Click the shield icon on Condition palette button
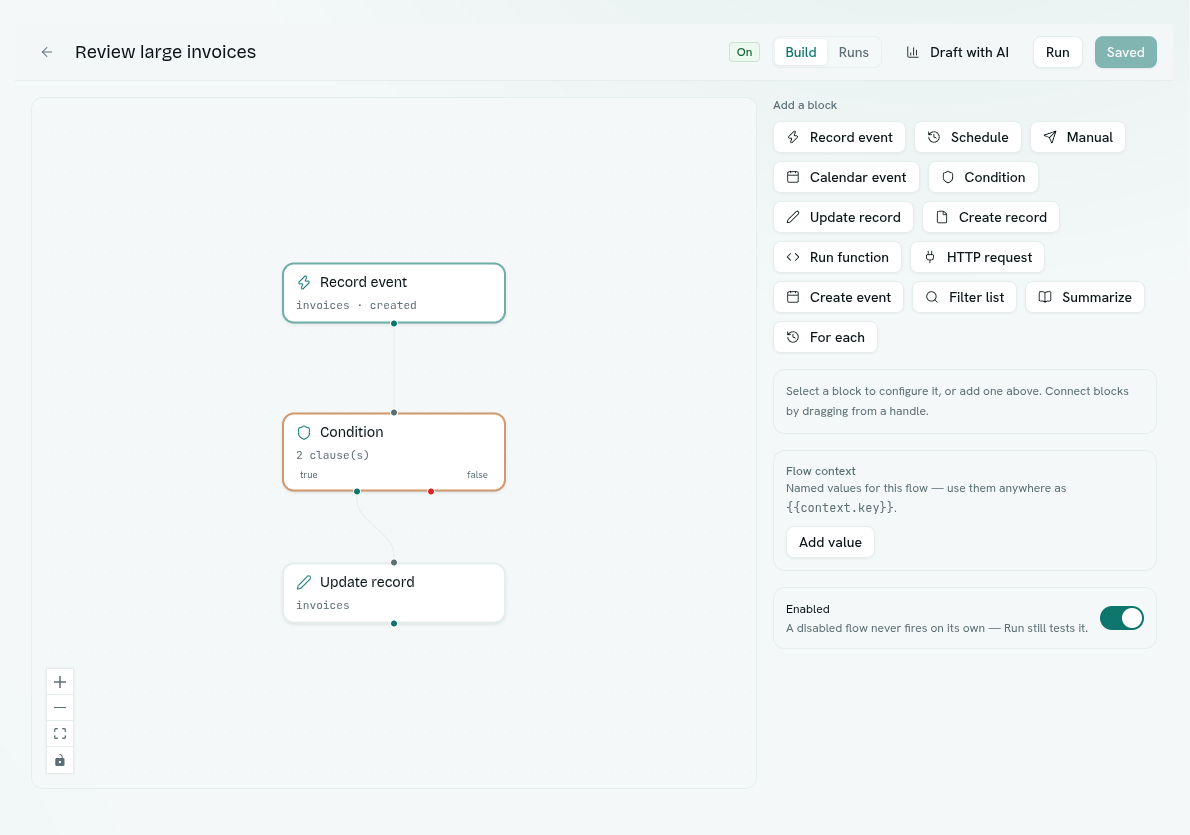This screenshot has width=1190, height=835. 948,177
